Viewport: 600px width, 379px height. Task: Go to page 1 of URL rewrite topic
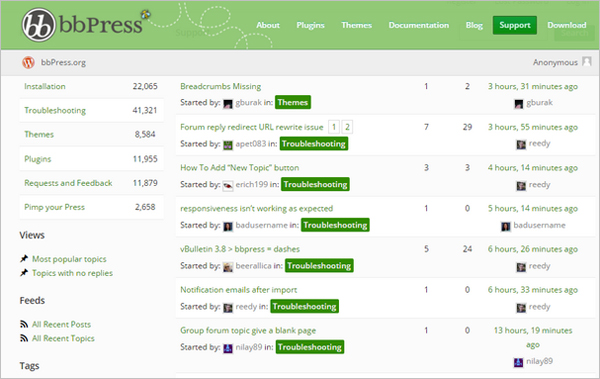coord(334,127)
